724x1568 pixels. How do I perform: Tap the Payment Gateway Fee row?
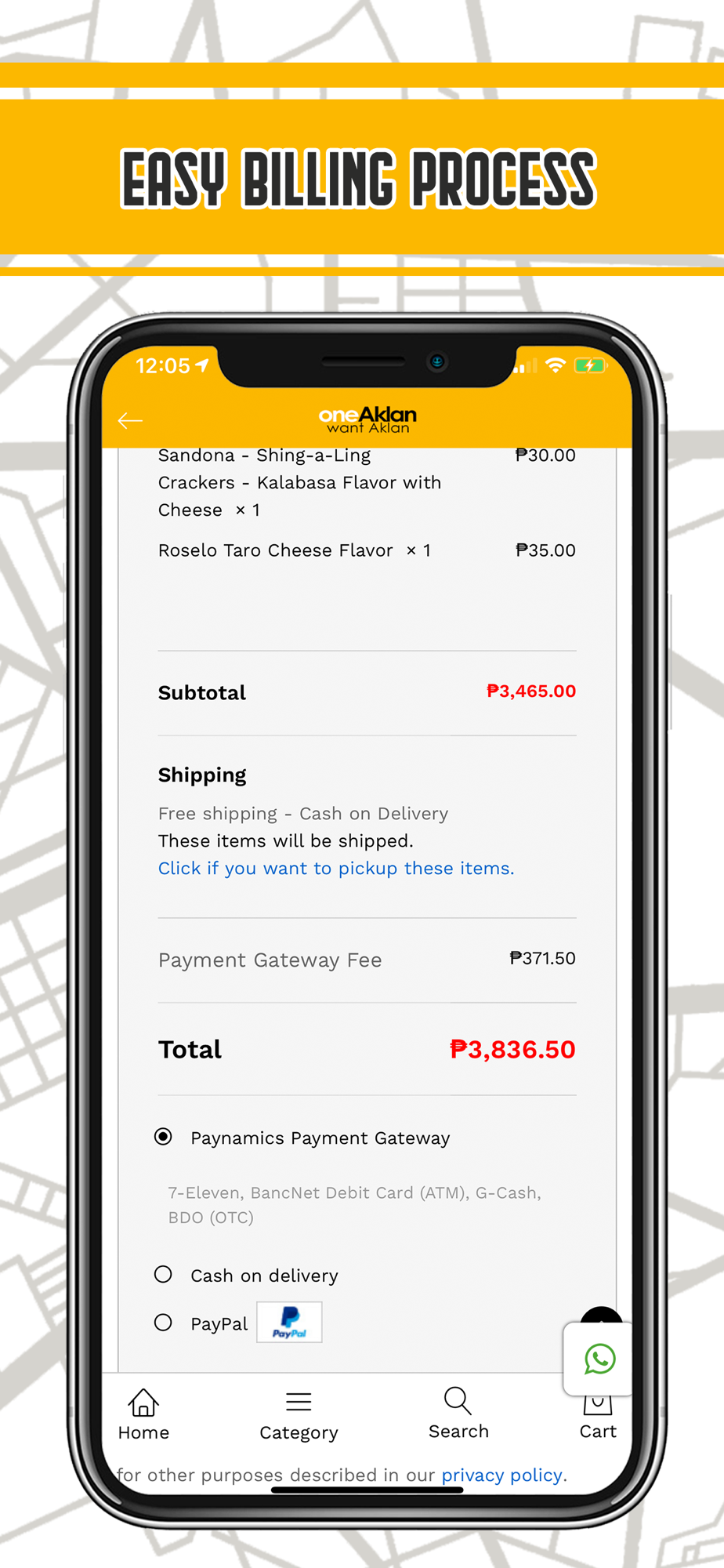coord(367,960)
